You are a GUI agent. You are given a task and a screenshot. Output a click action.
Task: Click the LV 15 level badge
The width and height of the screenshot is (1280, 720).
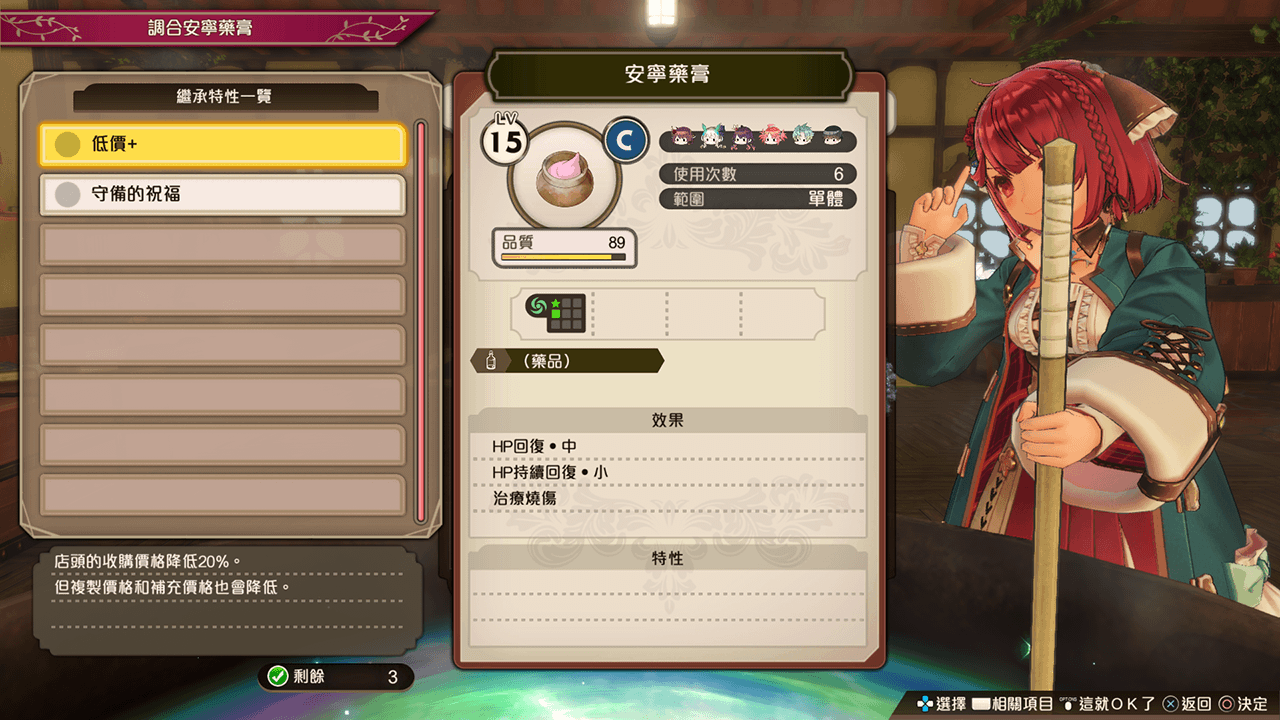pyautogui.click(x=505, y=138)
